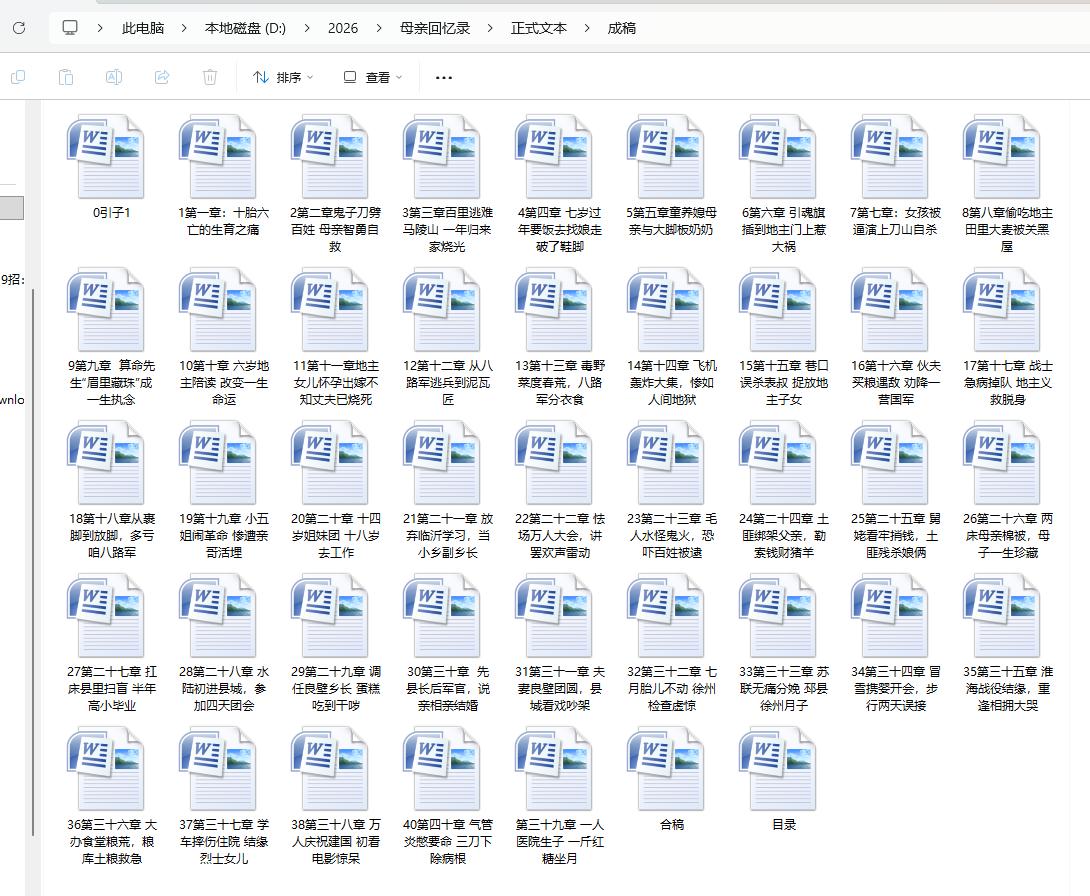This screenshot has height=896, width=1090.
Task: Expand chevron after 母亲回忆录 in breadcrumb
Action: click(x=490, y=28)
